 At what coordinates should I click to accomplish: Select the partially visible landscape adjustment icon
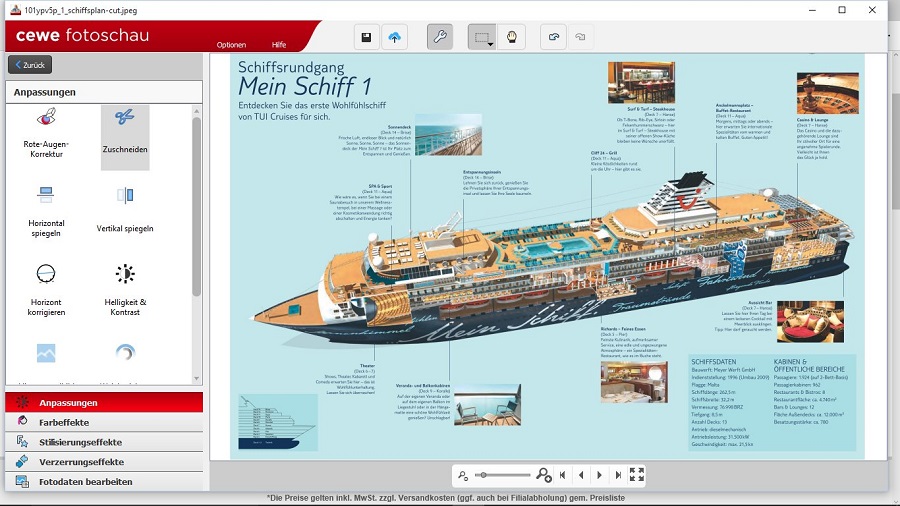pyautogui.click(x=46, y=353)
